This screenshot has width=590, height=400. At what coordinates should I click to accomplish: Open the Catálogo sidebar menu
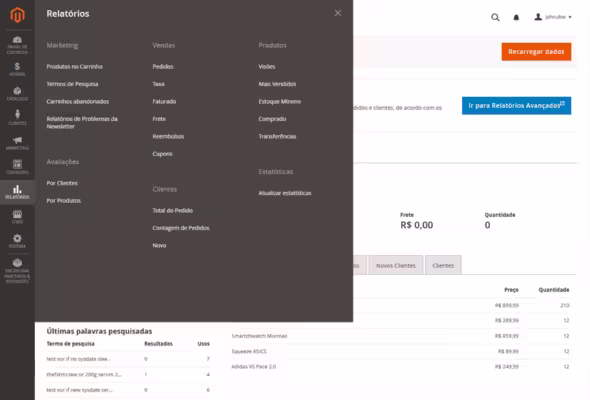point(17,94)
